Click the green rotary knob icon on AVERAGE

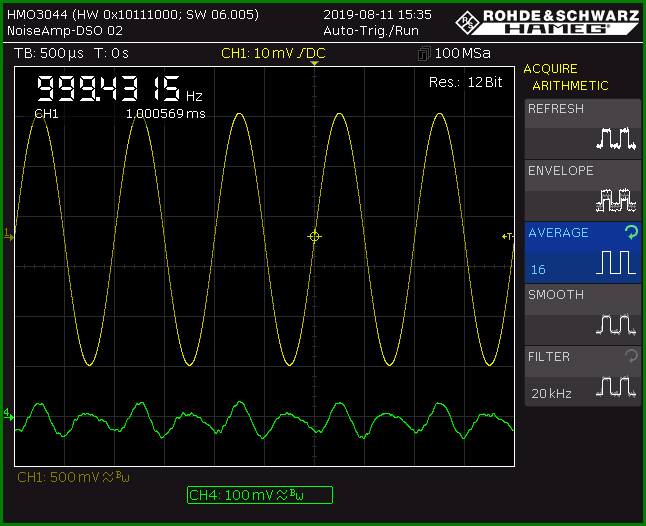click(632, 232)
